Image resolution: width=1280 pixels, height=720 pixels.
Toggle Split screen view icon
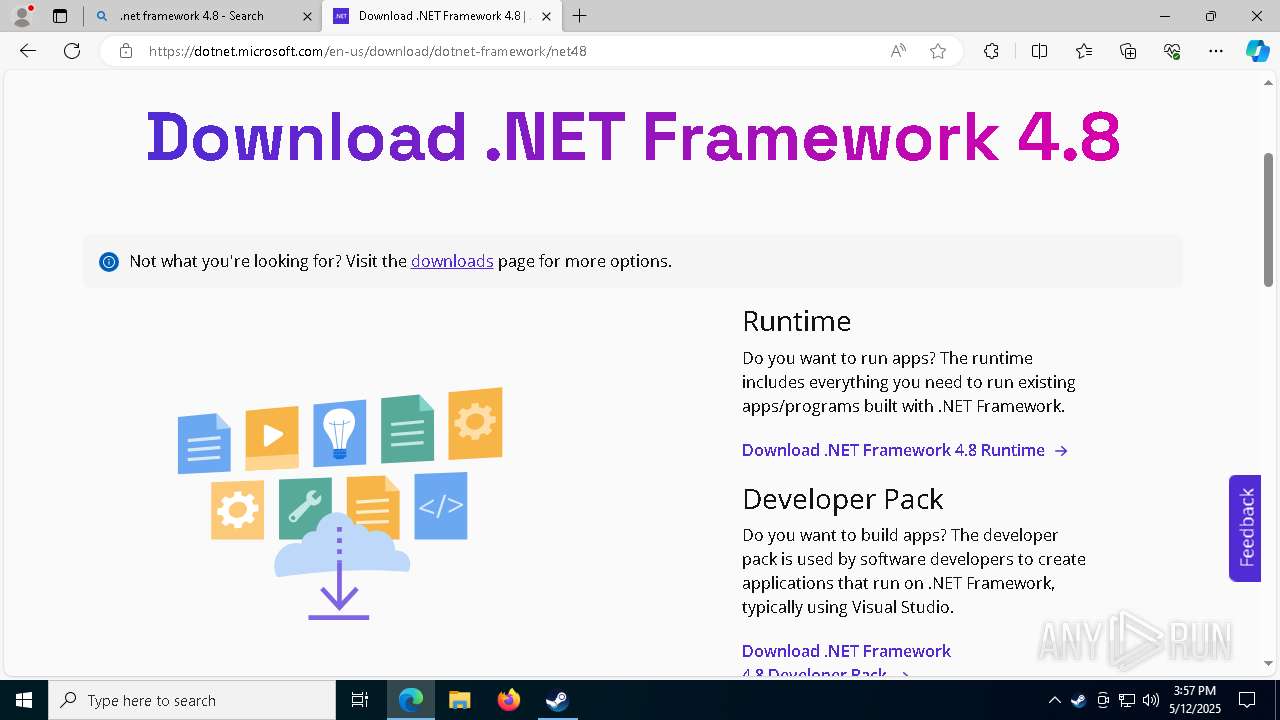(x=1039, y=51)
